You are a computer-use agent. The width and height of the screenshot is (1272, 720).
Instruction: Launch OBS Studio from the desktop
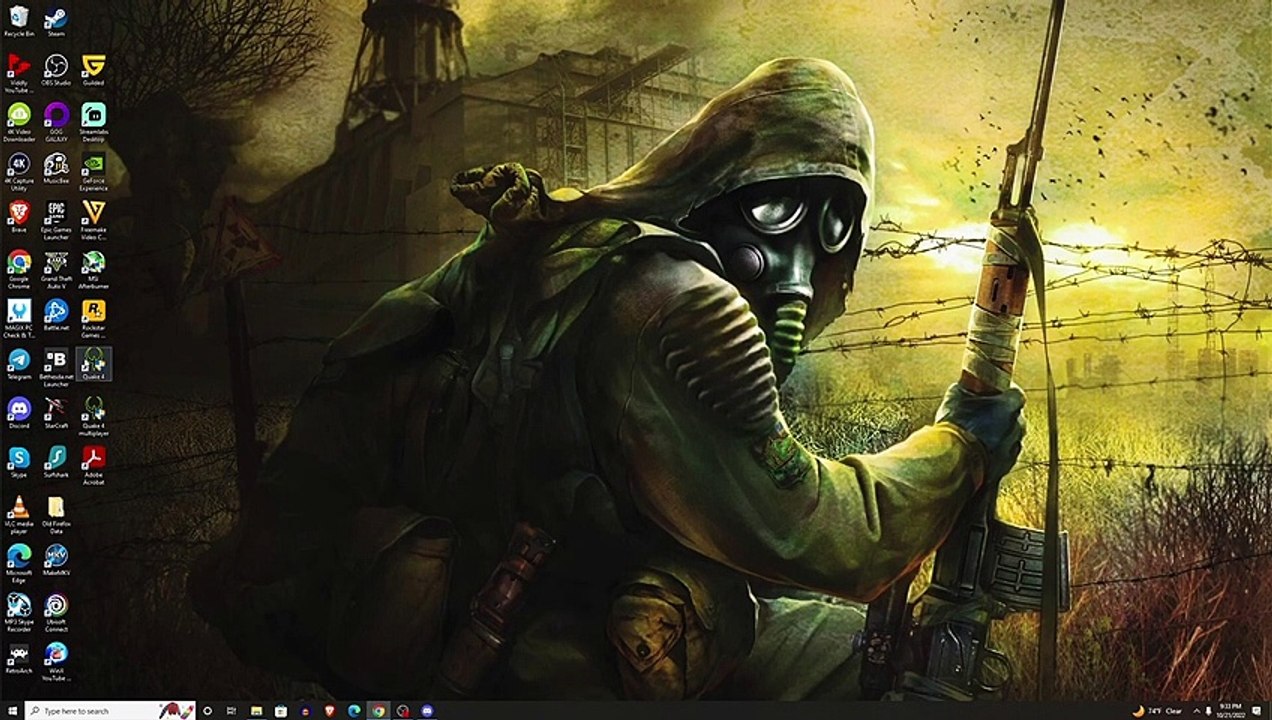pyautogui.click(x=56, y=70)
